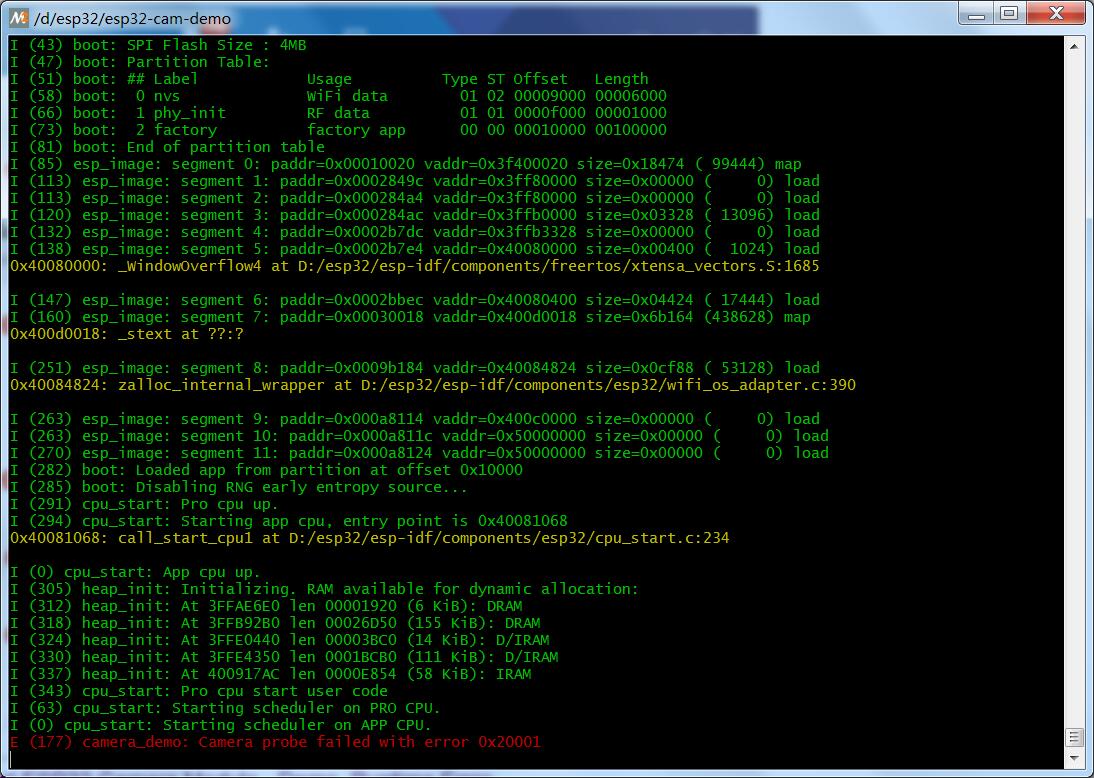The width and height of the screenshot is (1094, 778).
Task: Click the 'factory' partition row
Action: 338,130
